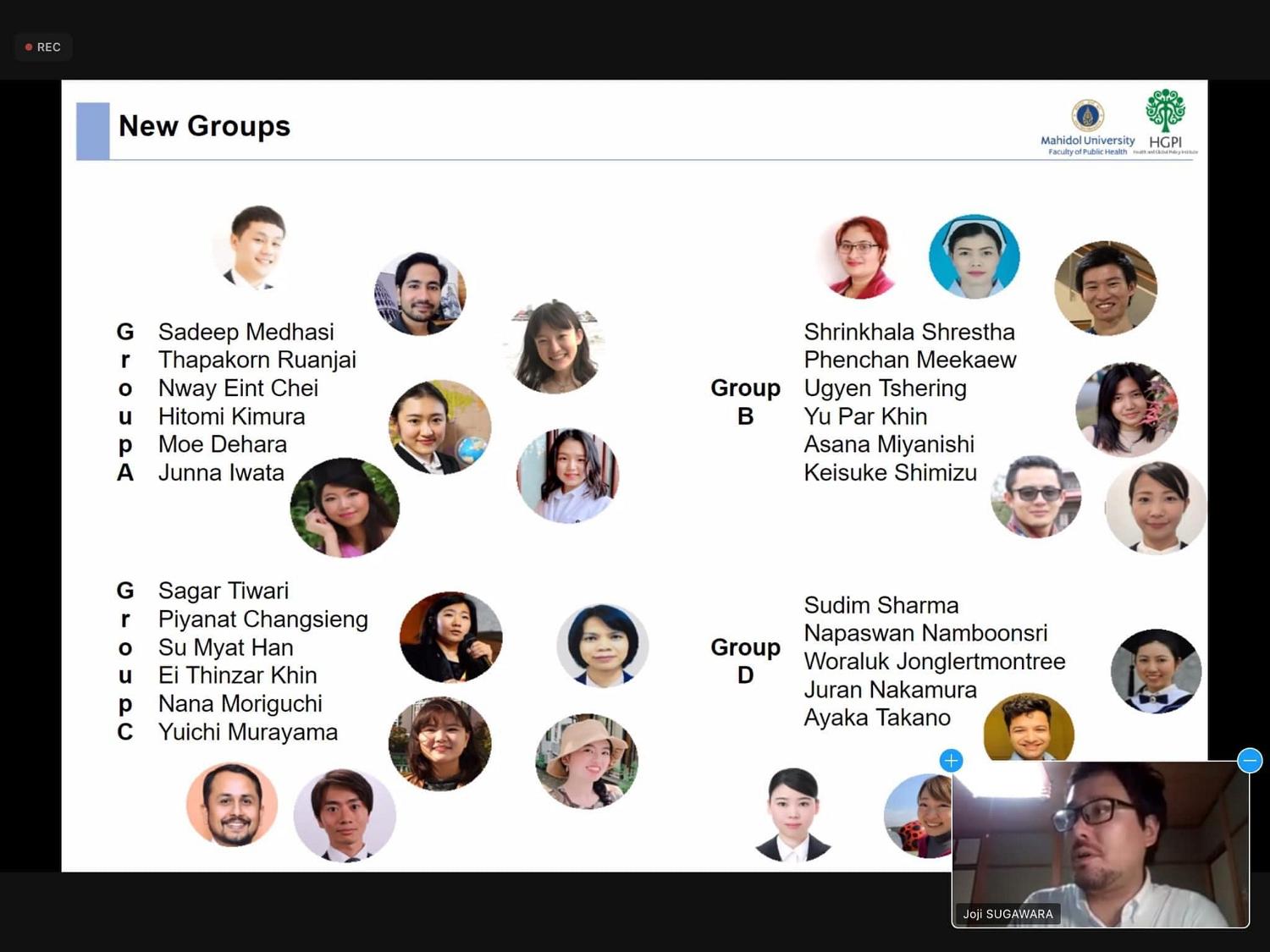Click the blue minus button on the video tile
Screen dimensions: 1270x952
point(1250,761)
